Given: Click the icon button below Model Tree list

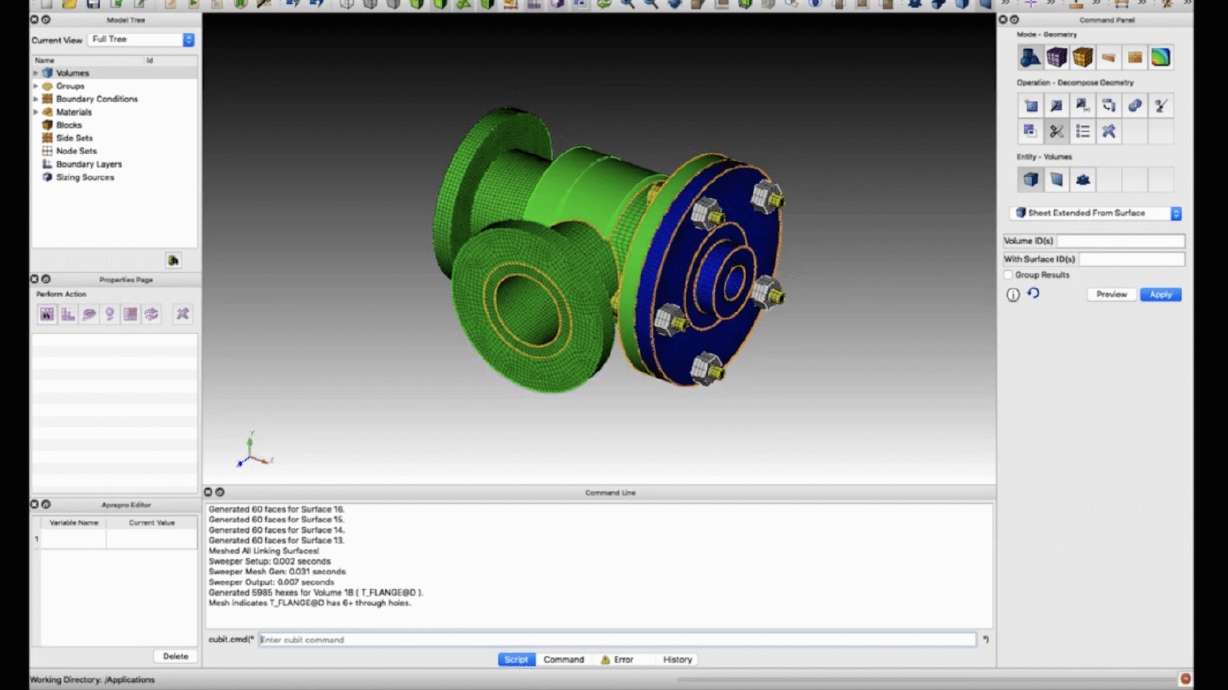Looking at the screenshot, I should (x=173, y=261).
